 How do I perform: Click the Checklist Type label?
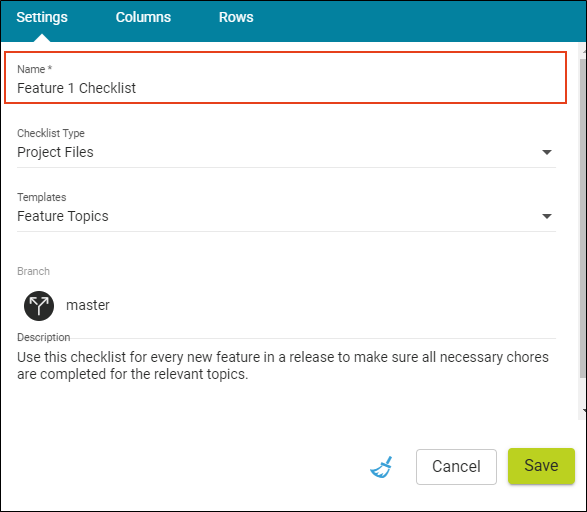coord(51,133)
